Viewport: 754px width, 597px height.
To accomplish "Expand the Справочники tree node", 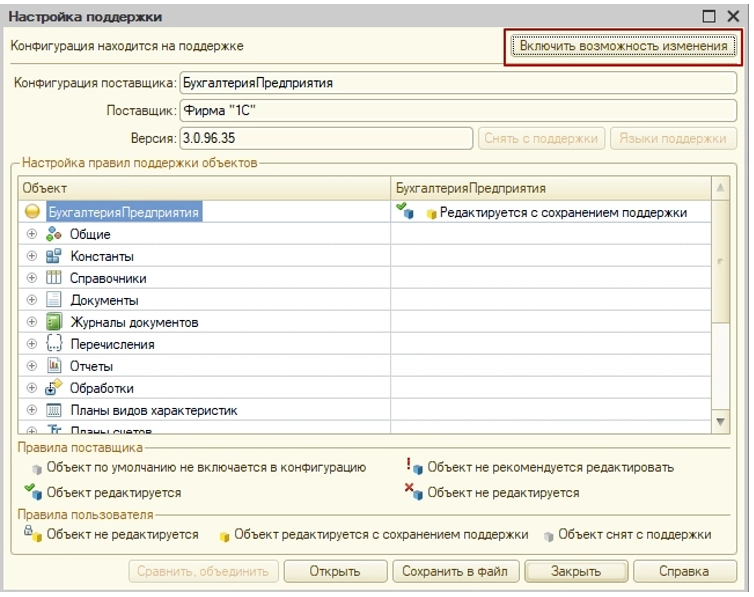I will pyautogui.click(x=32, y=278).
